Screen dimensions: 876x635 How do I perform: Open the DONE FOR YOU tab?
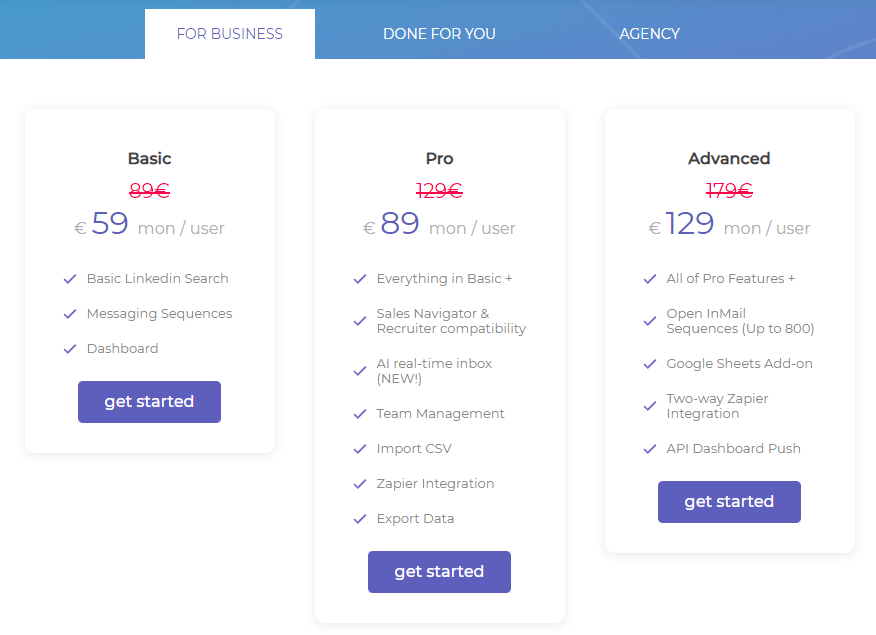pos(439,34)
